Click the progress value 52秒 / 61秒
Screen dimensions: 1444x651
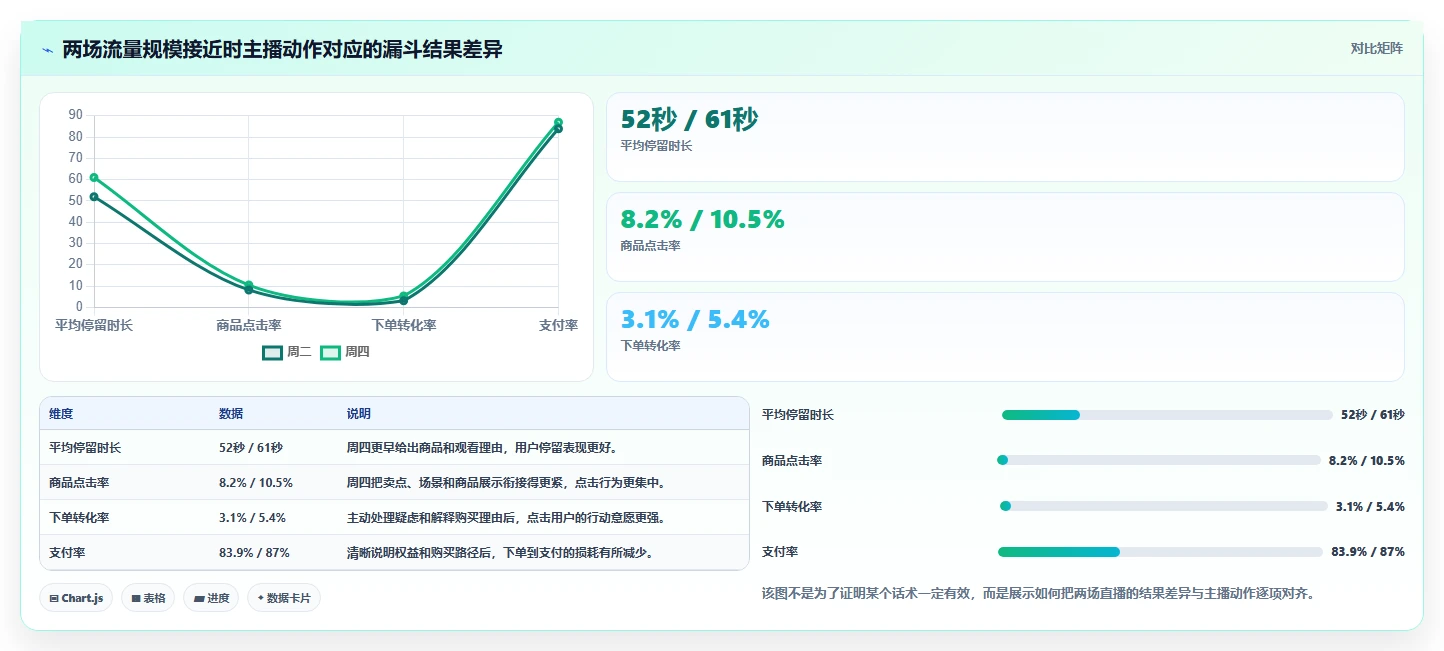click(1373, 415)
